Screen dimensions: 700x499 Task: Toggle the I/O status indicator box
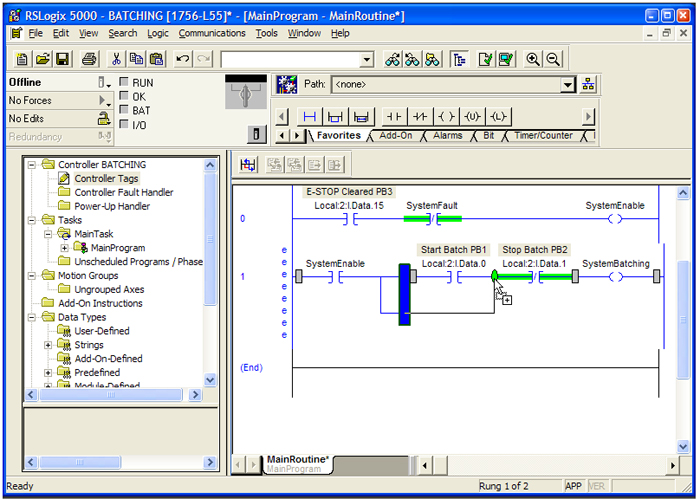(x=124, y=124)
